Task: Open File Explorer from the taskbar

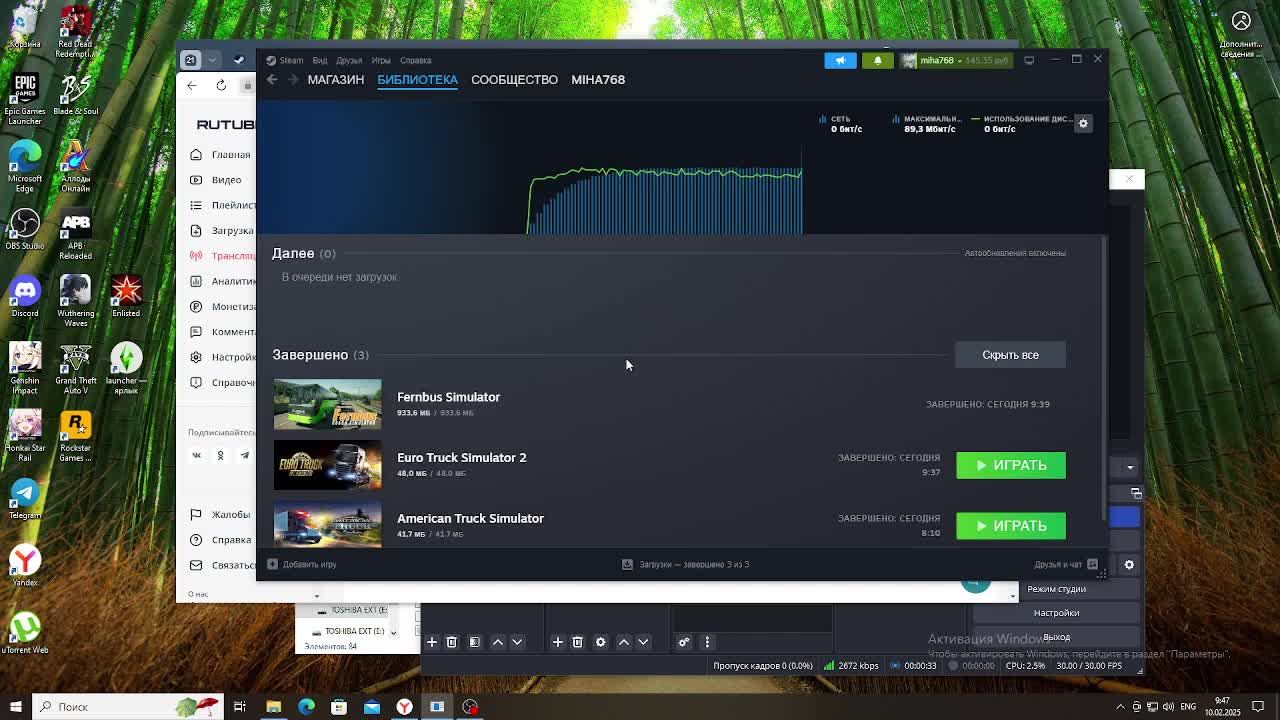Action: (x=273, y=707)
